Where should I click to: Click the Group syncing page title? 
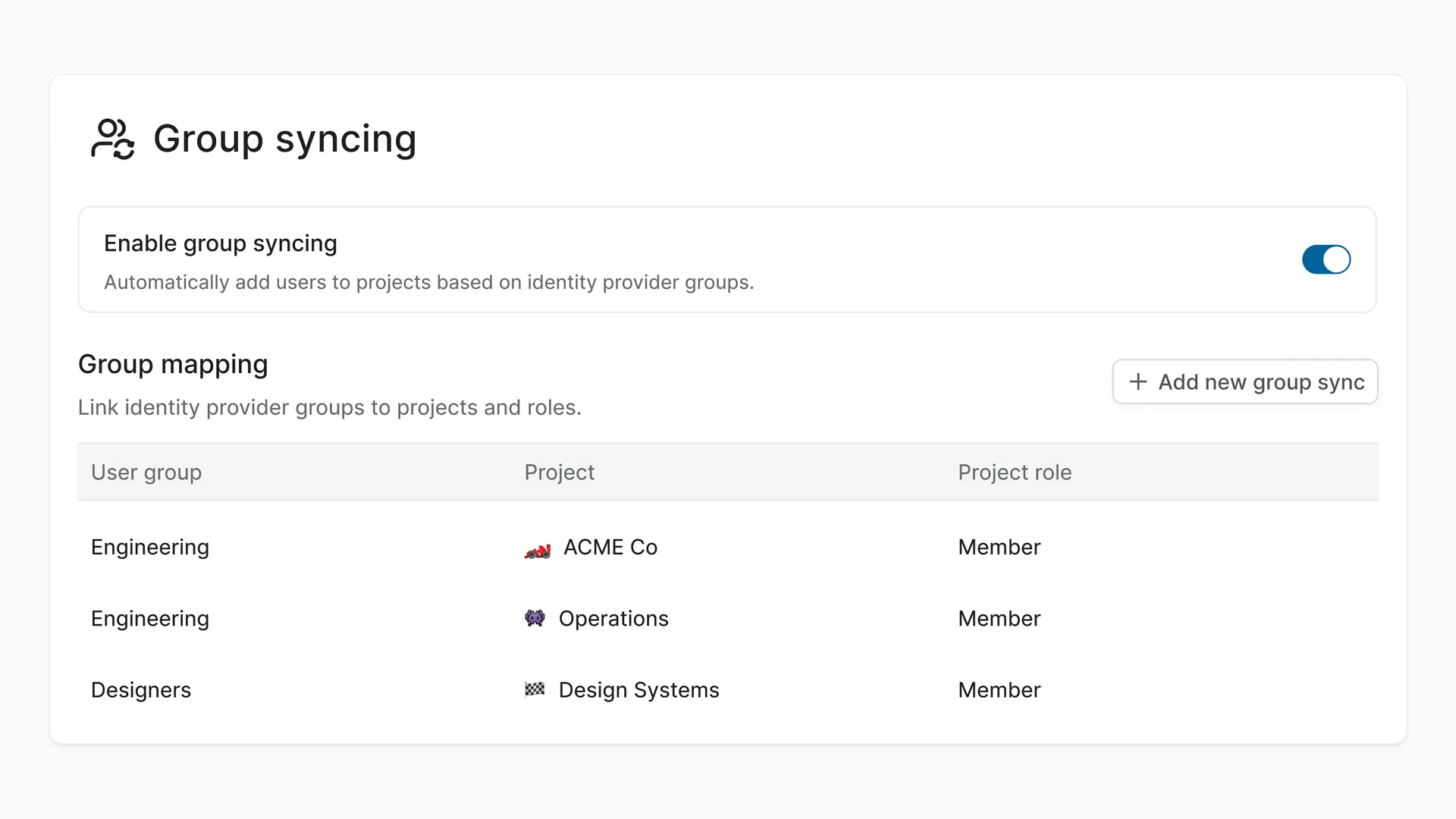(285, 140)
